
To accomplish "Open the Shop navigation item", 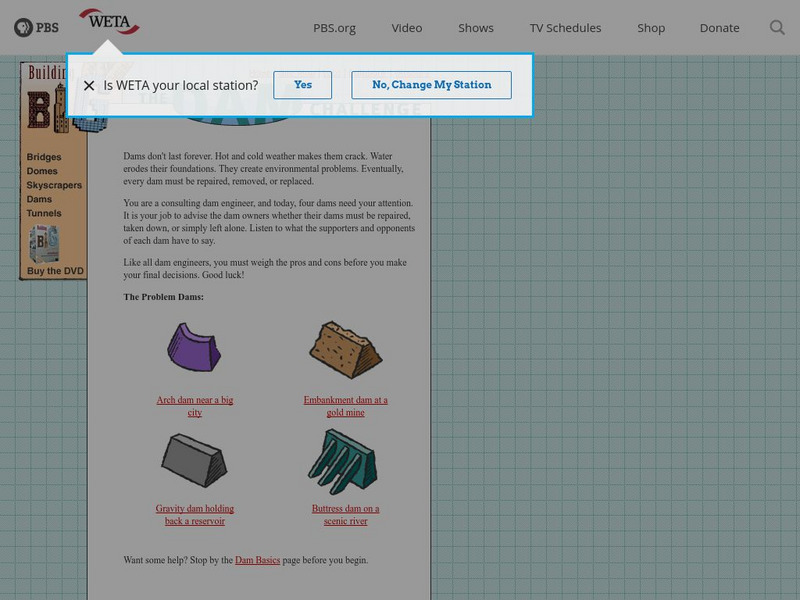I will (x=651, y=28).
